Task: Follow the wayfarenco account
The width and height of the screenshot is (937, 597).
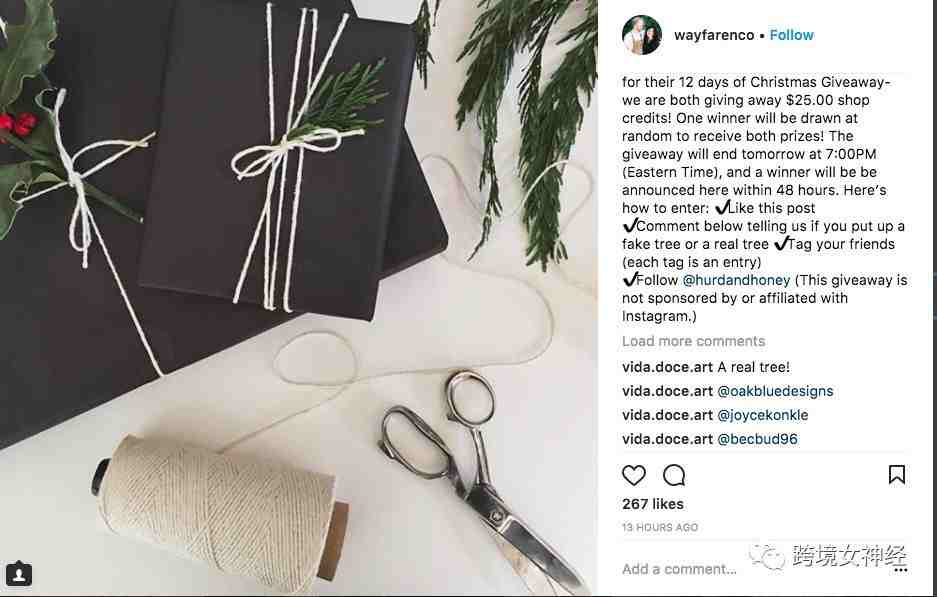Action: [x=791, y=35]
